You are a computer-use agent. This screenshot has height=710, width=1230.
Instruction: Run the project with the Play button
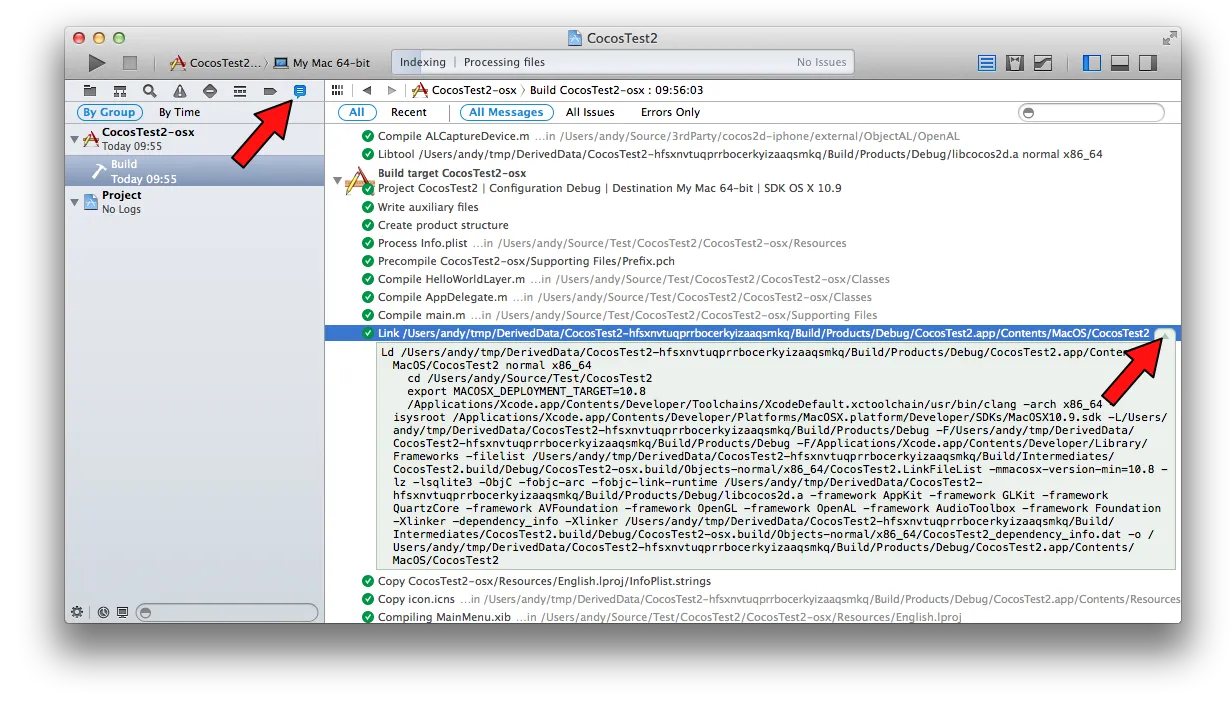[x=96, y=62]
